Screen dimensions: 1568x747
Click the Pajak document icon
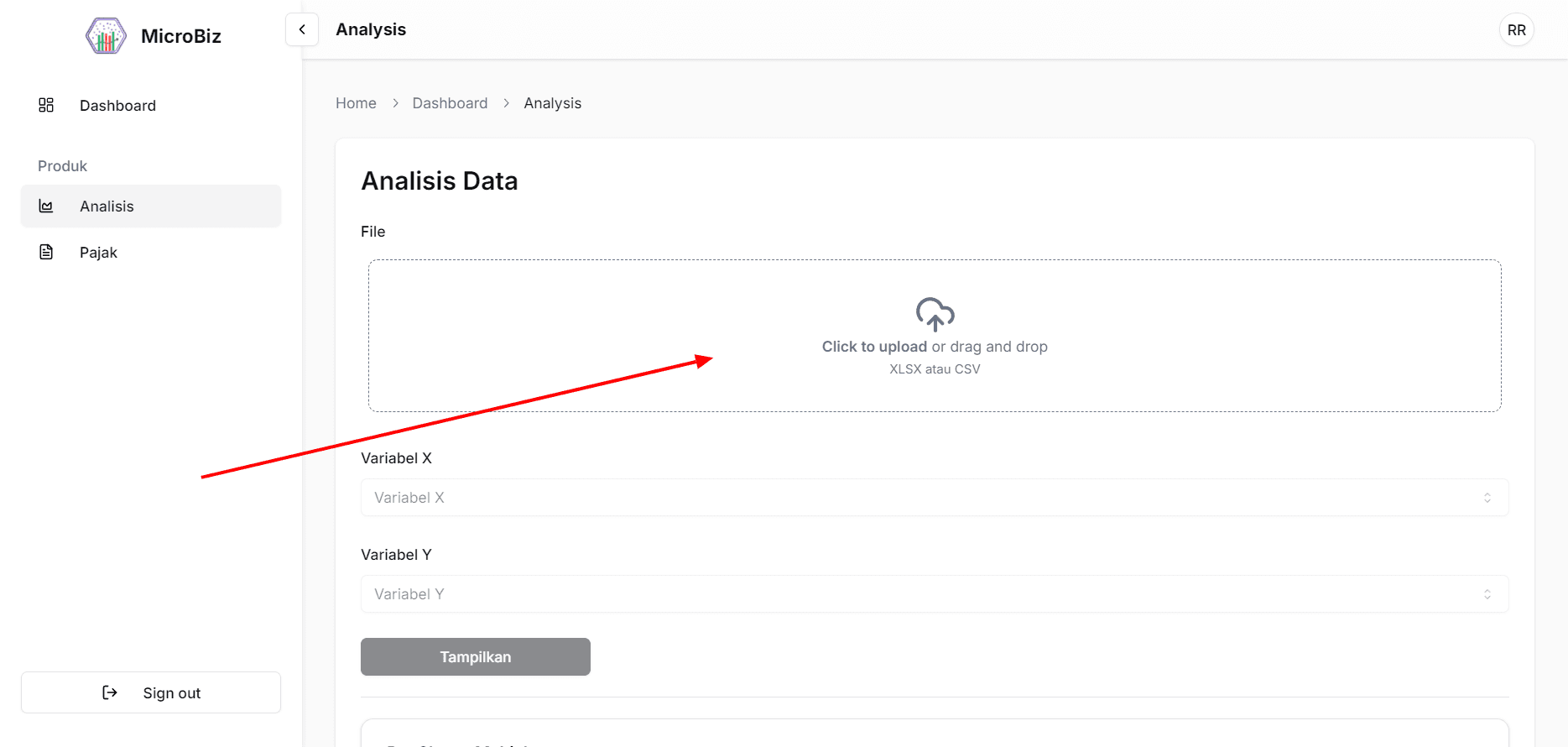coord(46,252)
